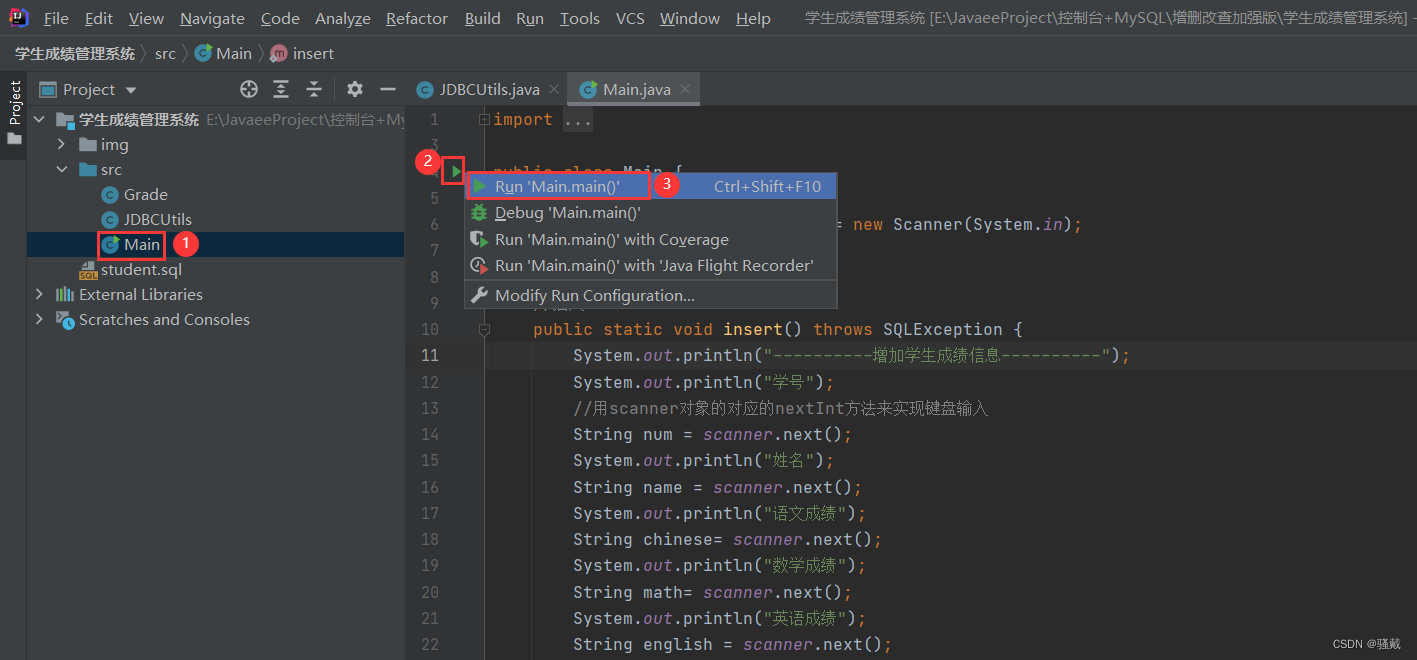The width and height of the screenshot is (1417, 660).
Task: Hide the Project tool window with minus icon
Action: click(388, 89)
